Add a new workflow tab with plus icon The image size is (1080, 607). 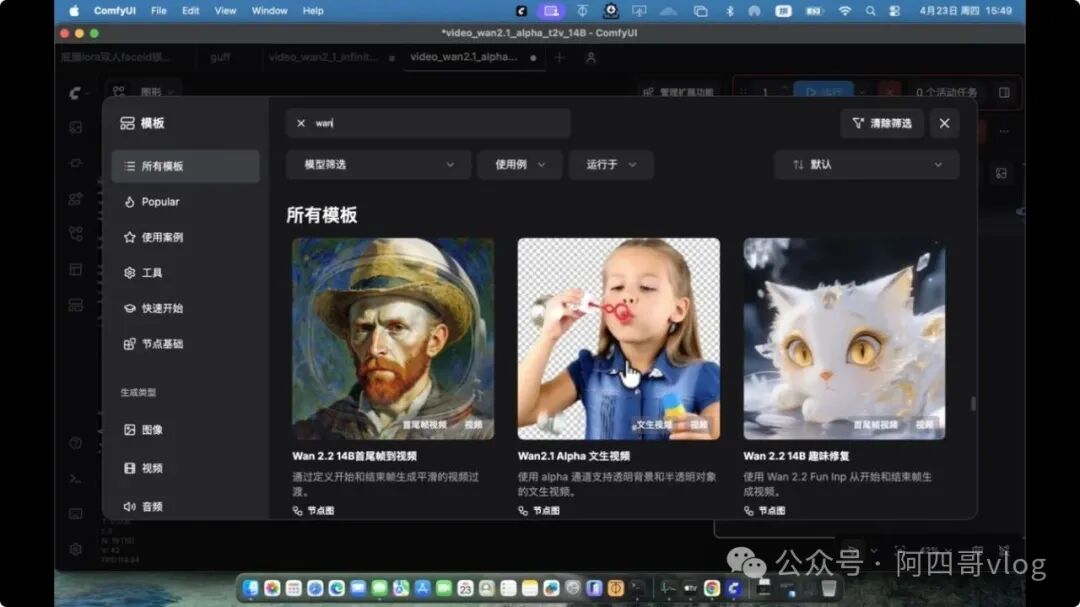[x=559, y=58]
